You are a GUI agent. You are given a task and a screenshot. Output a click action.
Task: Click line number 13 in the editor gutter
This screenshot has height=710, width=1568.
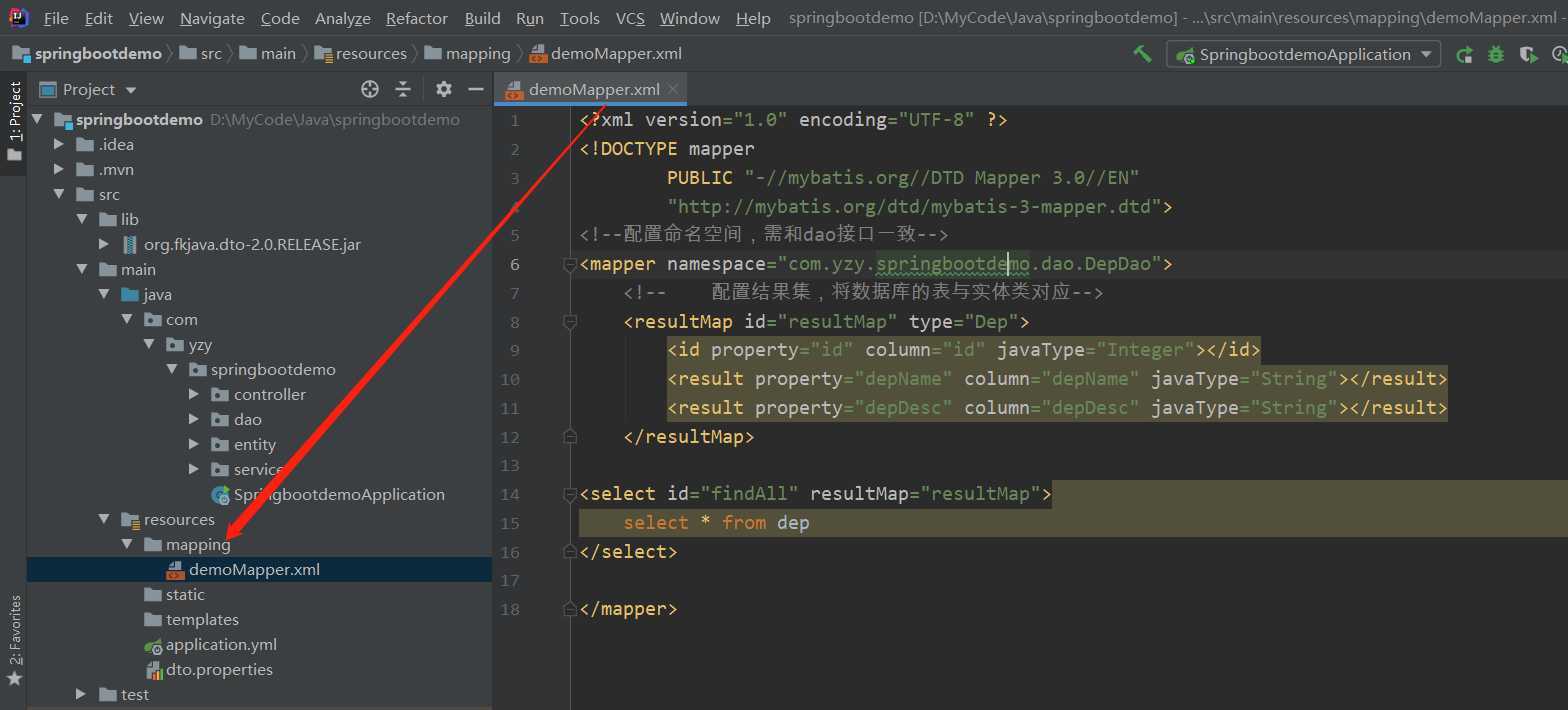click(510, 466)
